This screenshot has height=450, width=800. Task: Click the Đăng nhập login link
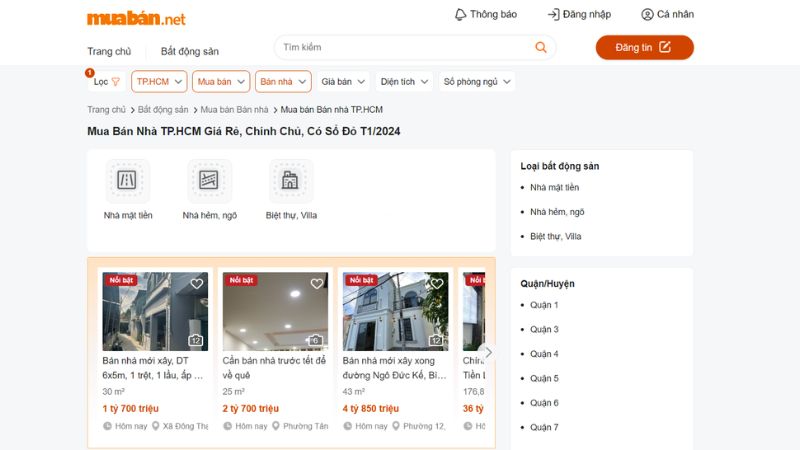point(579,14)
